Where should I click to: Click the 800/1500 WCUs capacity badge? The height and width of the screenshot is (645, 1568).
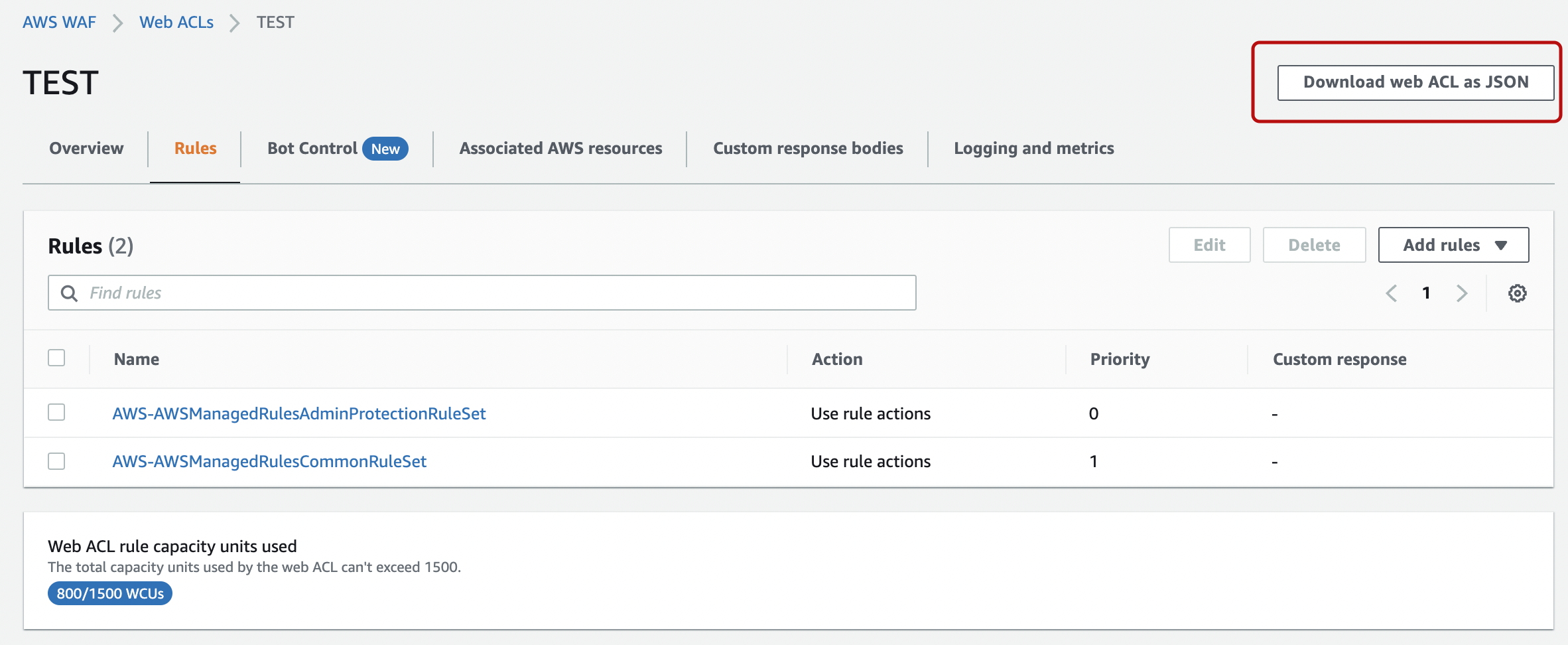110,593
